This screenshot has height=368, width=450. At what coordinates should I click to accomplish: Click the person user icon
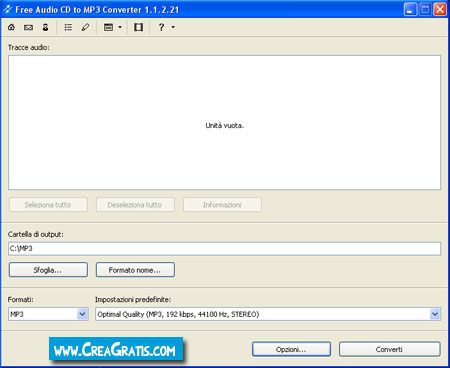(x=45, y=27)
